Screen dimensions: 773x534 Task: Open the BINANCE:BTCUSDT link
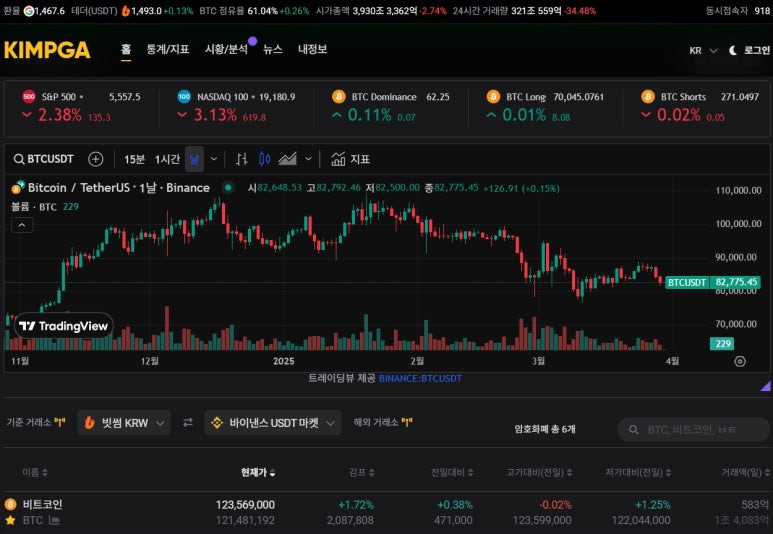point(420,379)
